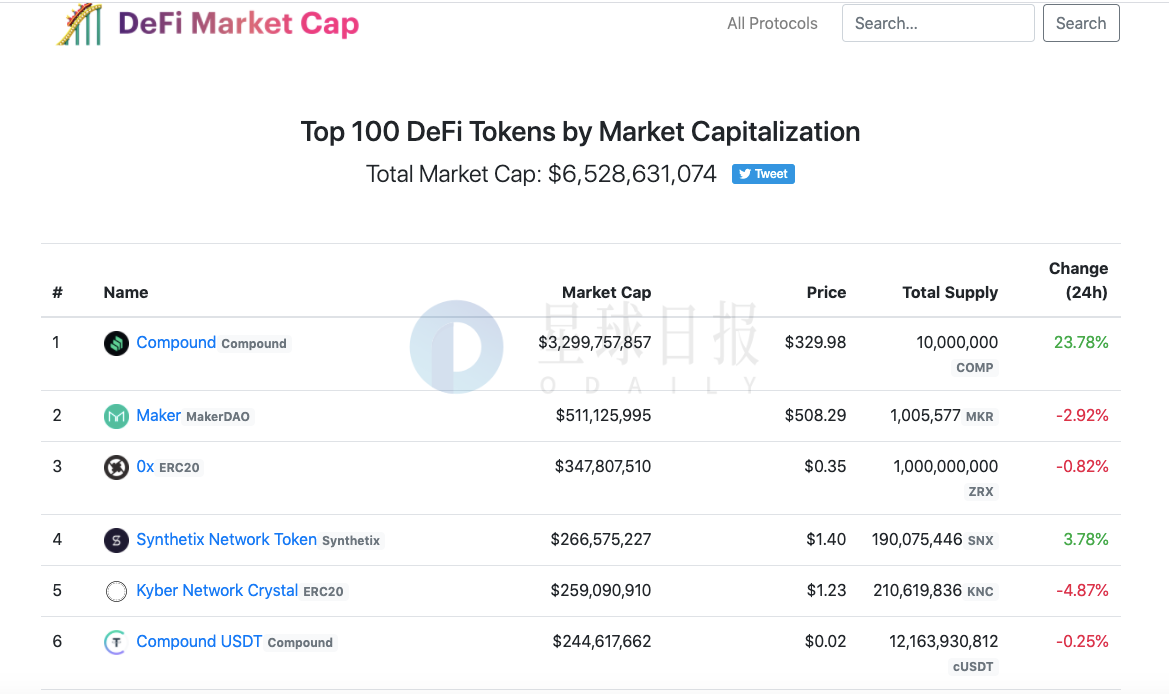Click the cUSDT ticker tag
Image resolution: width=1169 pixels, height=694 pixels.
click(x=973, y=666)
